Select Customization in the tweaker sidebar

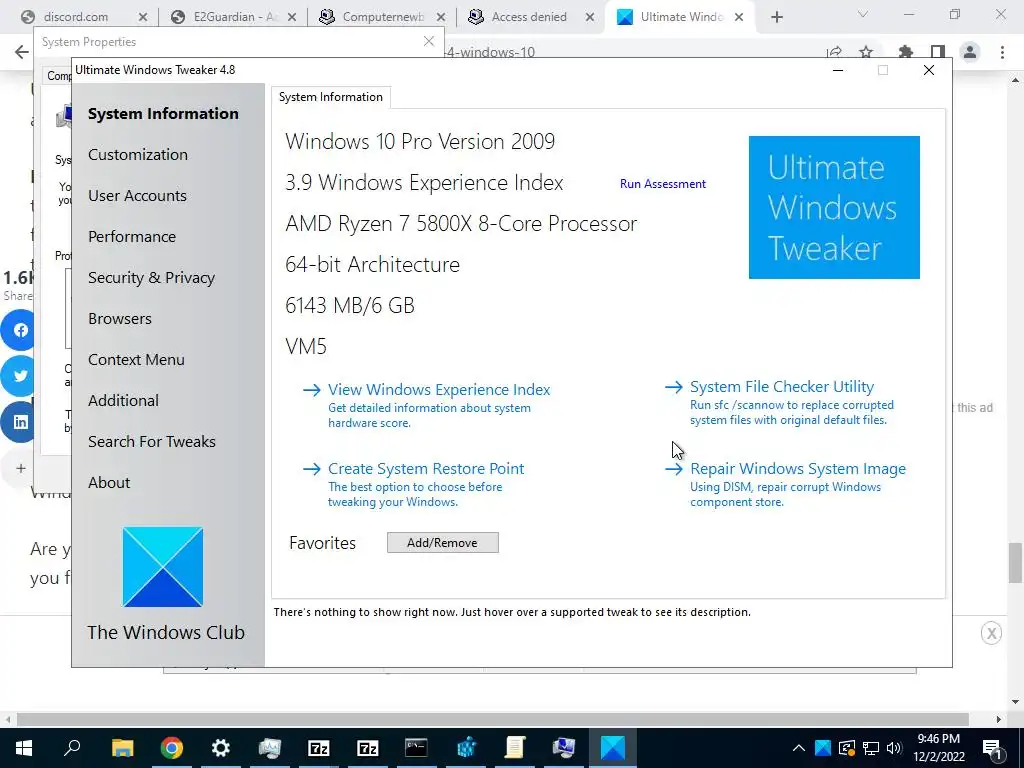point(138,155)
